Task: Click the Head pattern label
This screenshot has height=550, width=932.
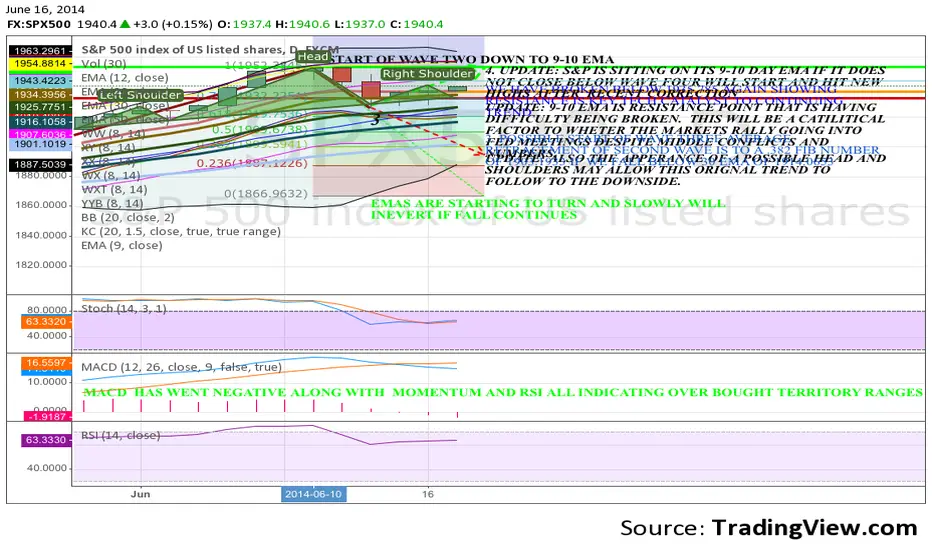Action: tap(312, 56)
